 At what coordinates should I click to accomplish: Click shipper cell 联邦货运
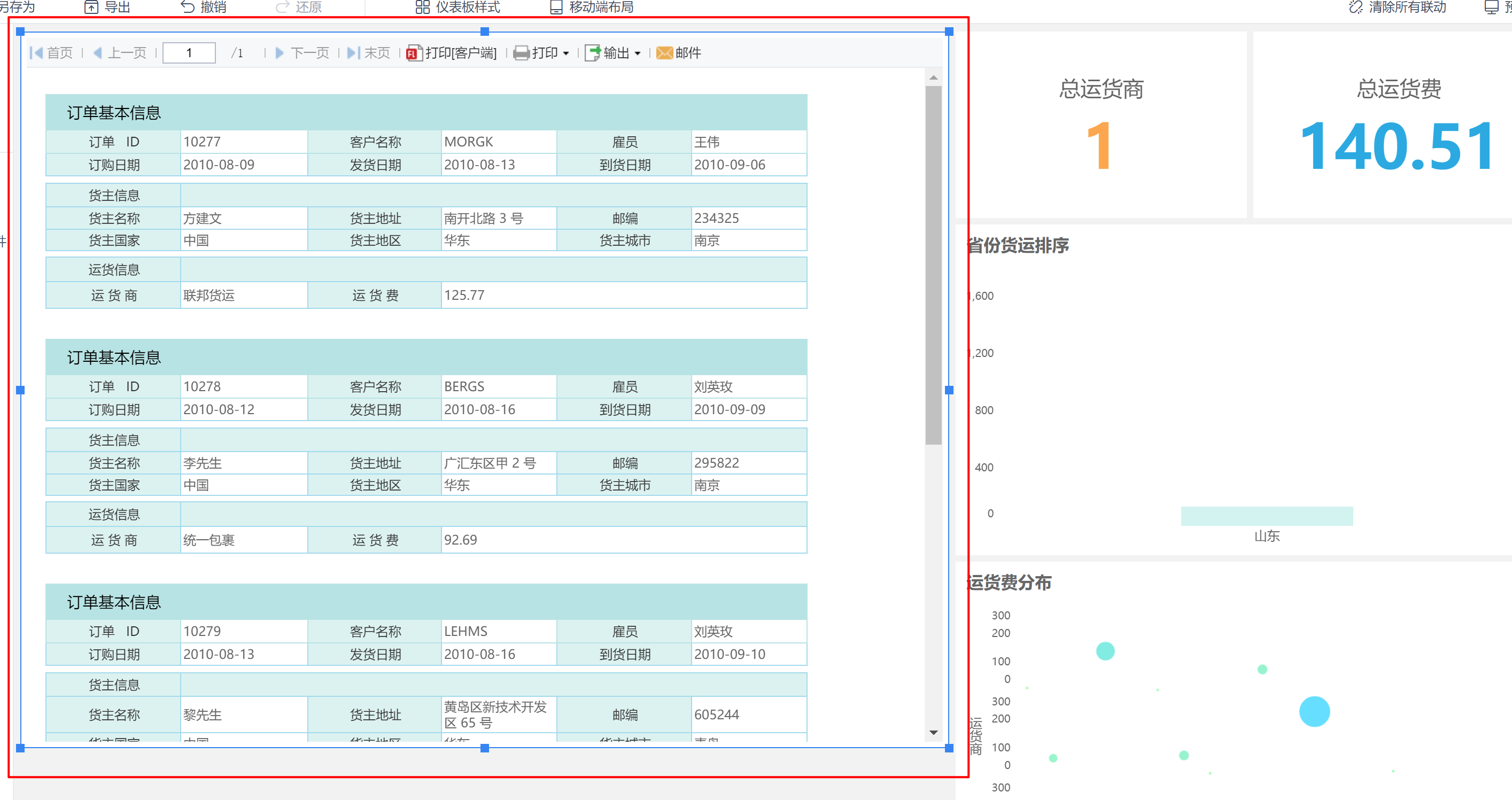(244, 295)
